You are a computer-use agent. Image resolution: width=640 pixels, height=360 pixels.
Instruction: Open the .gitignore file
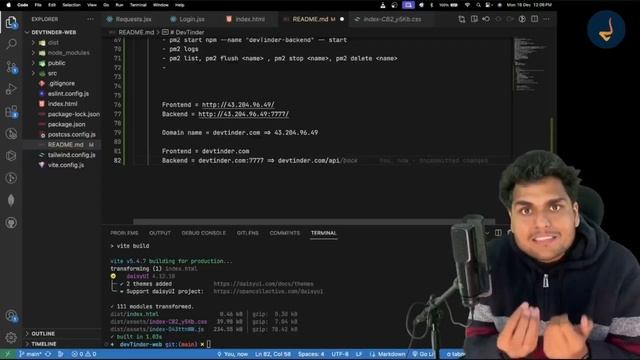(x=61, y=83)
